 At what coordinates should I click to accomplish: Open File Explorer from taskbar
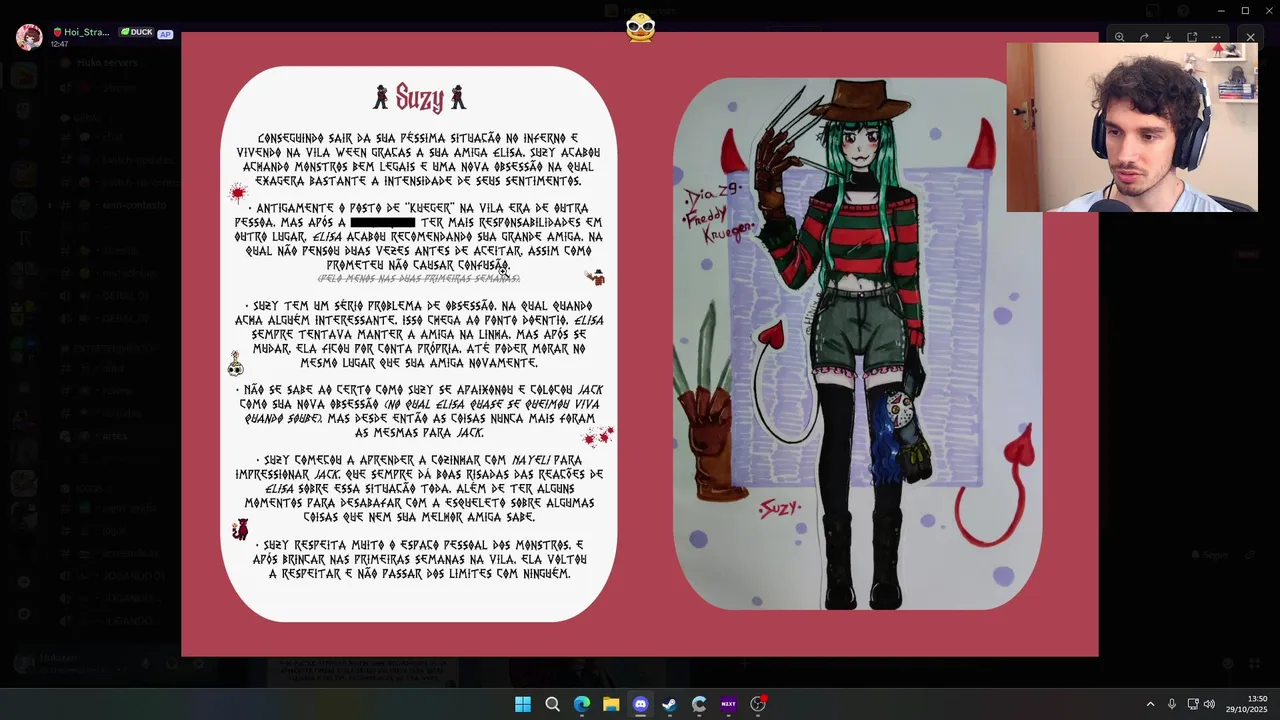pyautogui.click(x=611, y=704)
